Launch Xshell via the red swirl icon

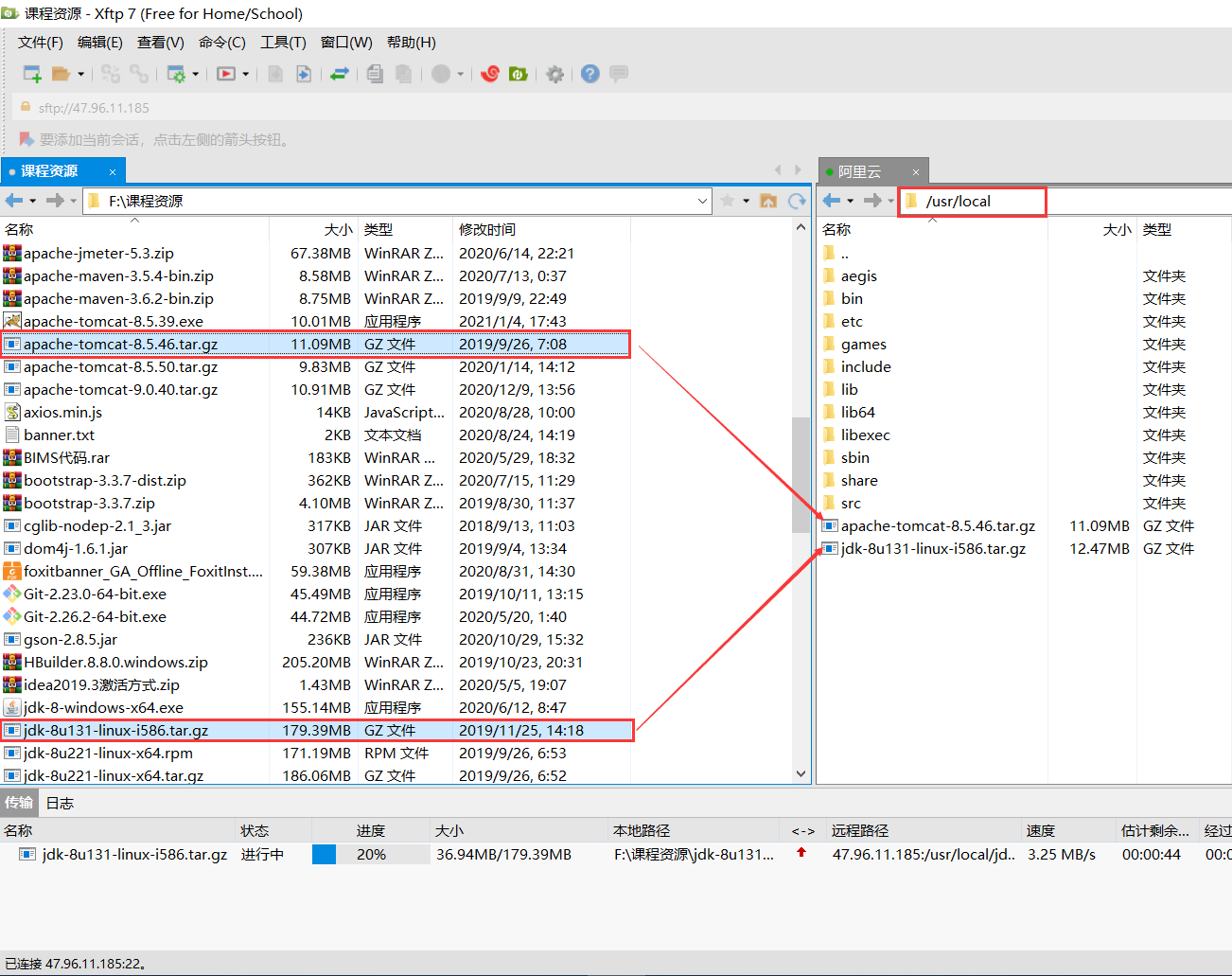(x=490, y=74)
